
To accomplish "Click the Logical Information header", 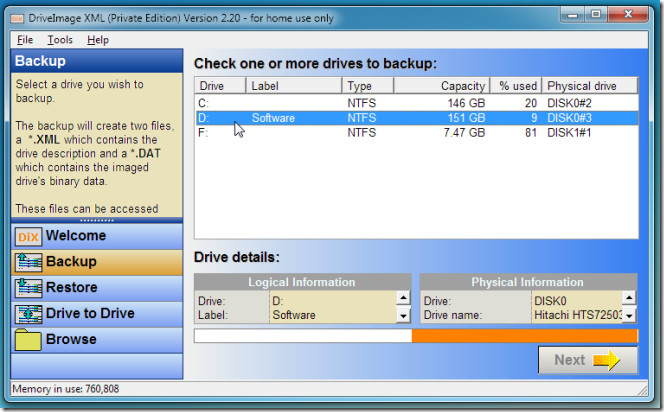I will pos(302,282).
